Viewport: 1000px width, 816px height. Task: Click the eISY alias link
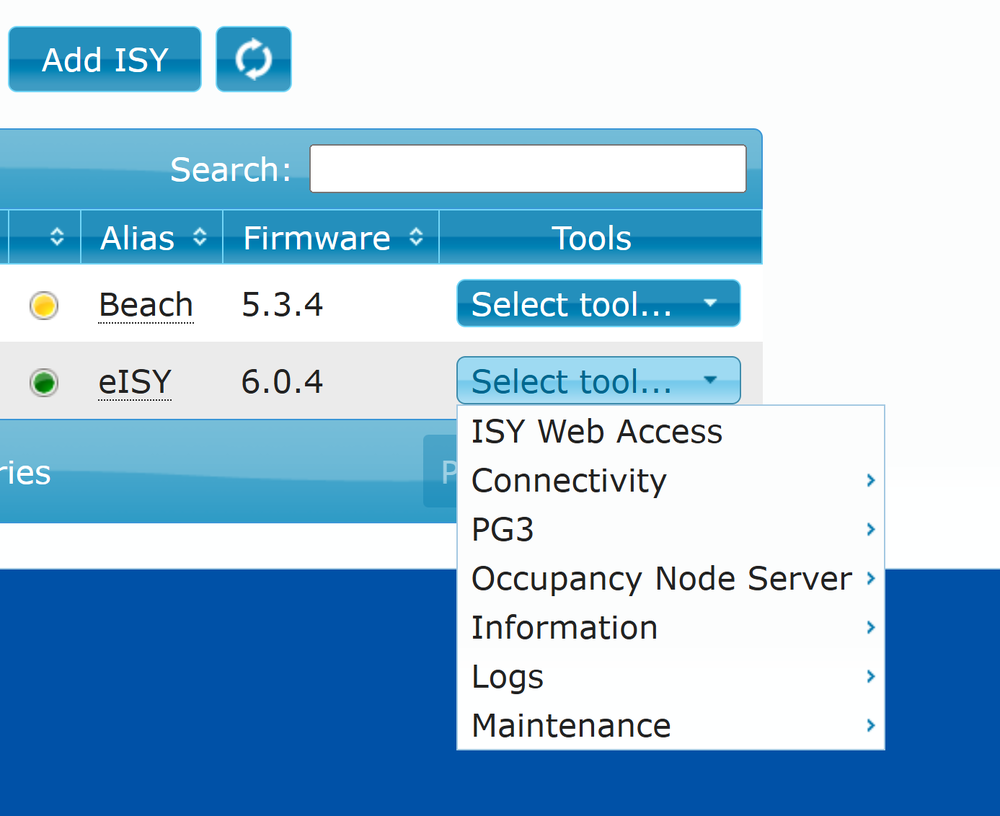pos(135,382)
